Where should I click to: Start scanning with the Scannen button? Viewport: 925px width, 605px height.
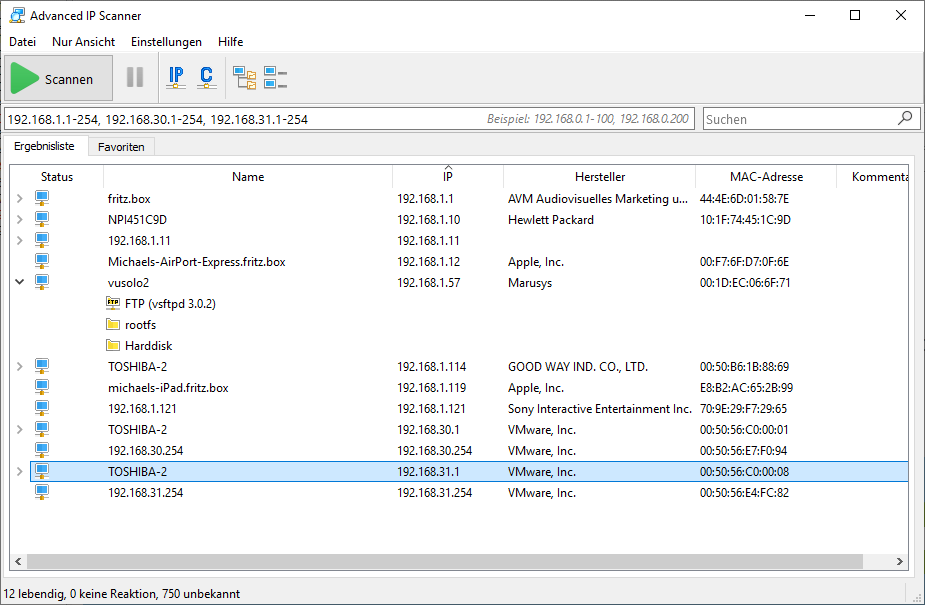58,78
